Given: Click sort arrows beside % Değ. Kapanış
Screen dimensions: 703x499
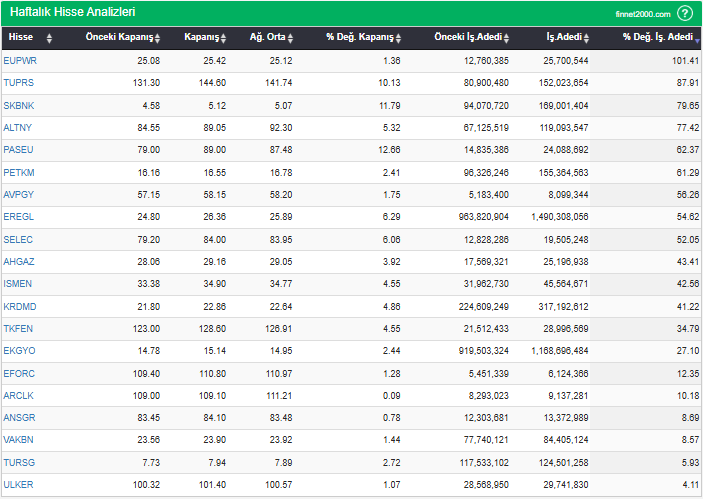Looking at the screenshot, I should coord(398,38).
